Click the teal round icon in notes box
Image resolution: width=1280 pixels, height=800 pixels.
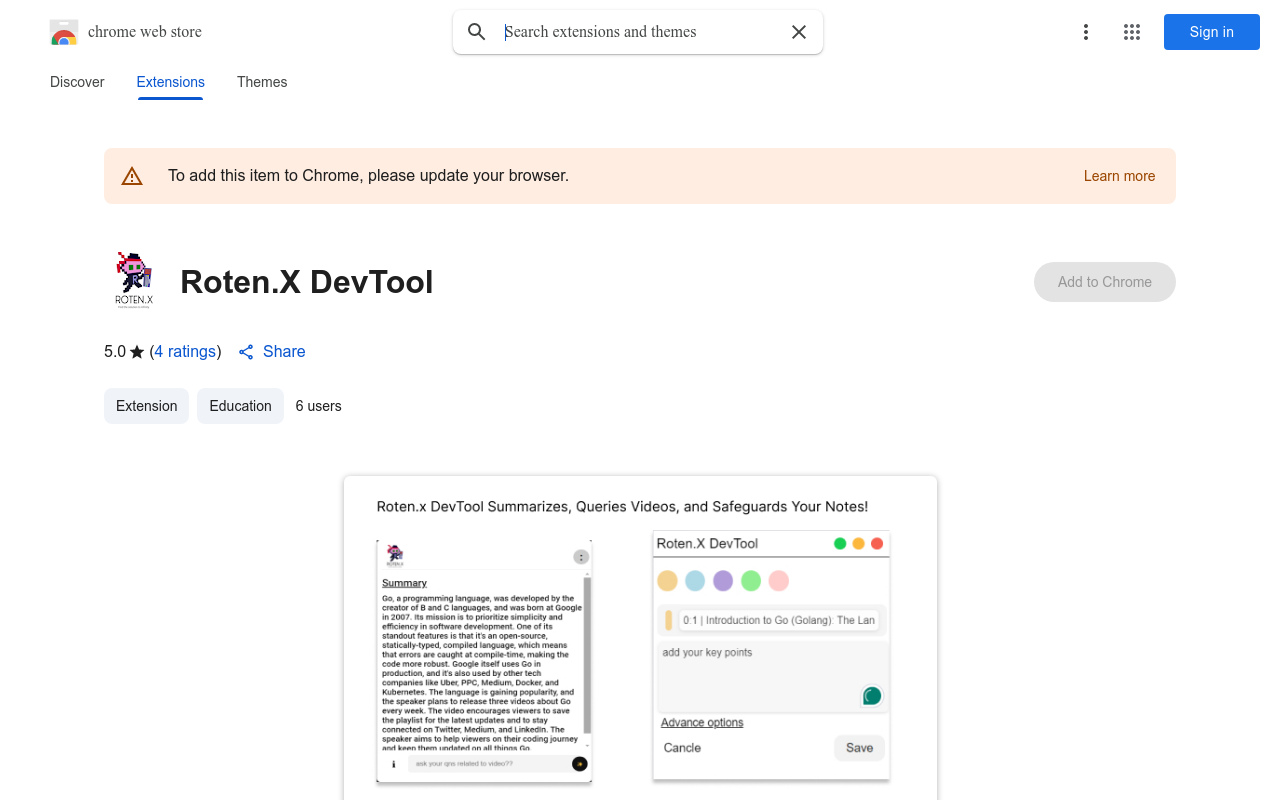[872, 696]
